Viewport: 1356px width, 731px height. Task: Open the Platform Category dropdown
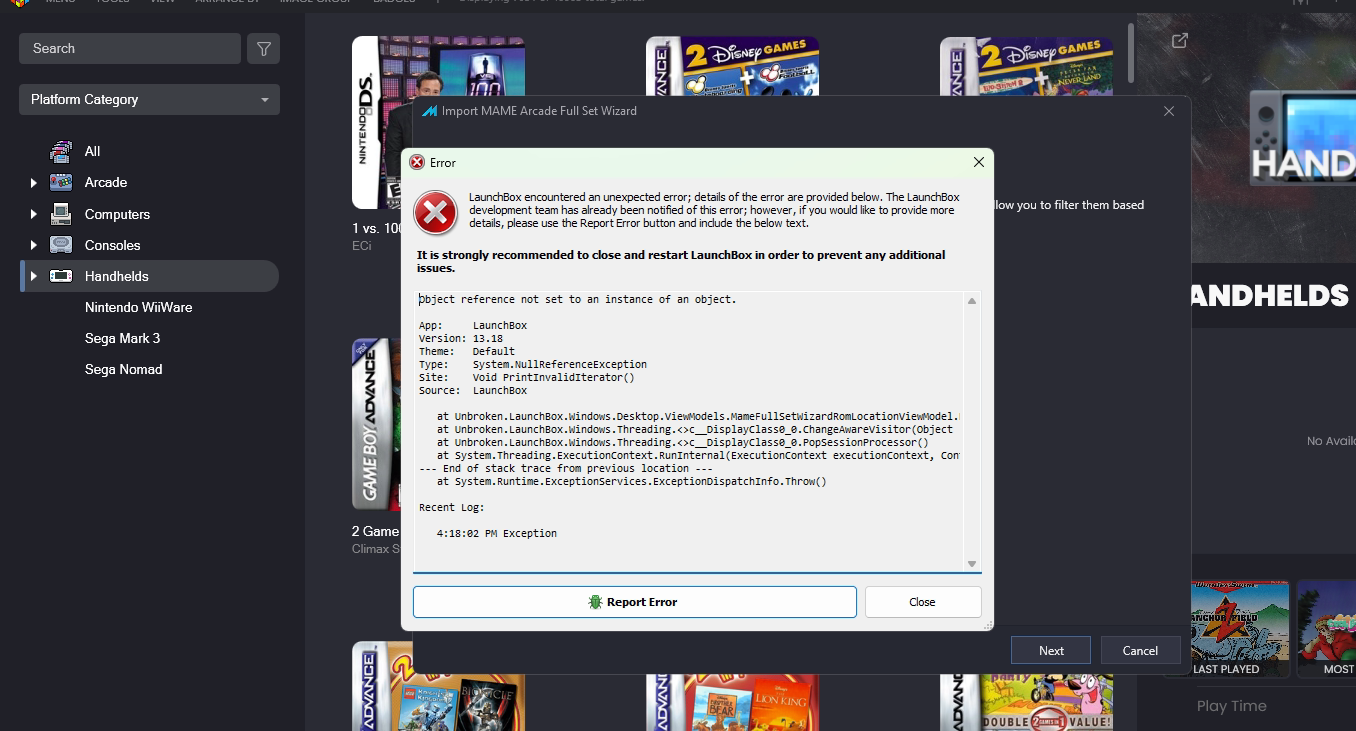pos(149,99)
